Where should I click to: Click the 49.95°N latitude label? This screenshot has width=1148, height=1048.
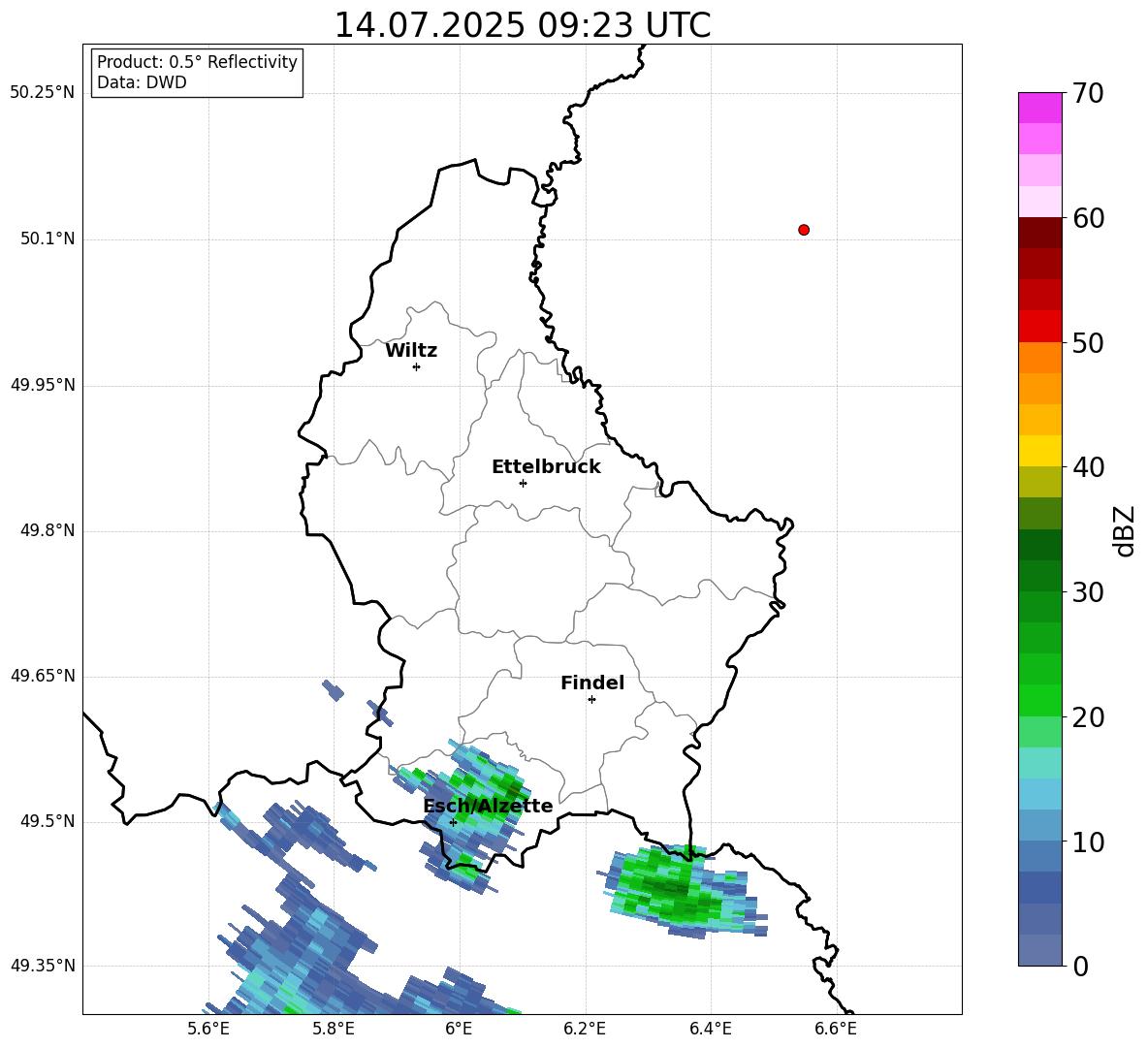42,385
